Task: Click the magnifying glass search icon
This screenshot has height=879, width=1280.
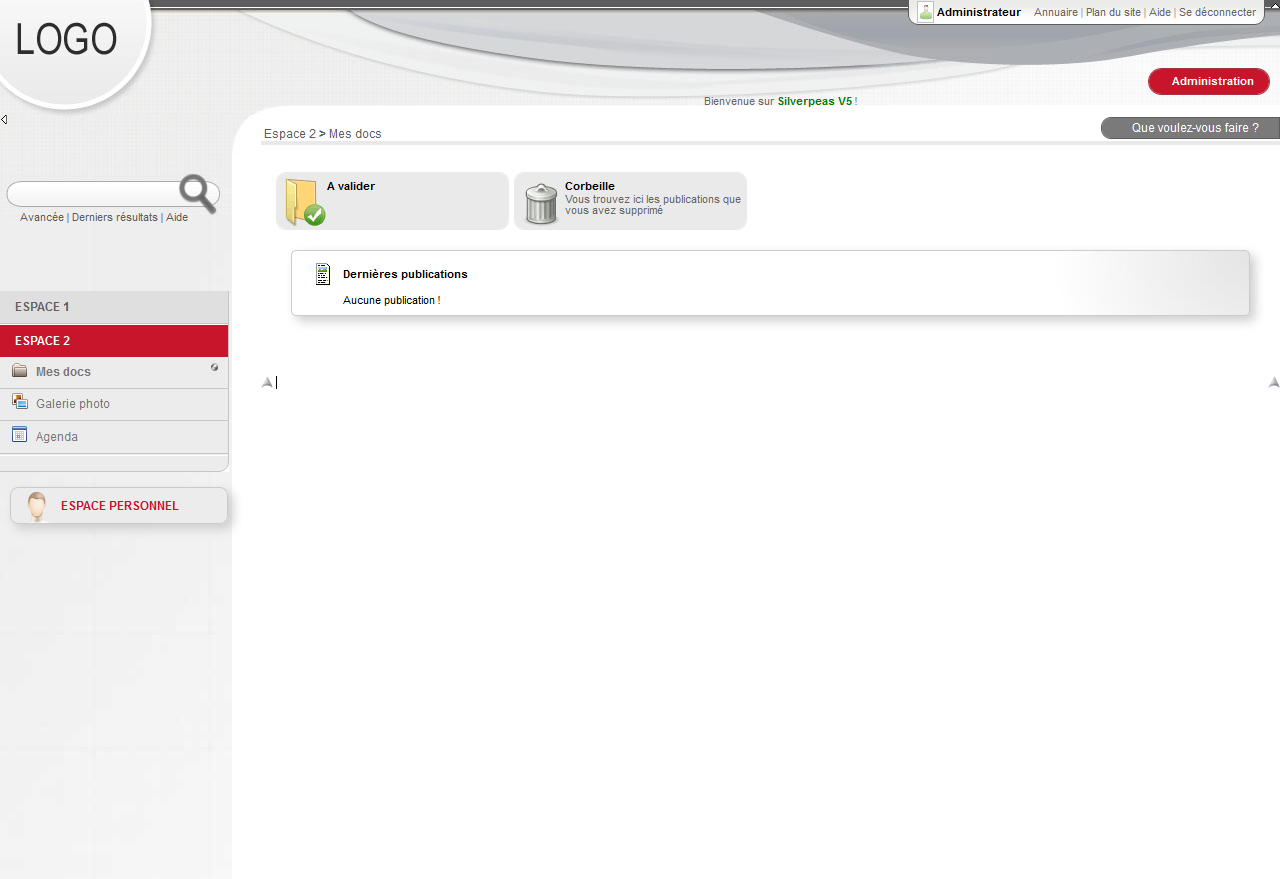Action: coord(197,193)
